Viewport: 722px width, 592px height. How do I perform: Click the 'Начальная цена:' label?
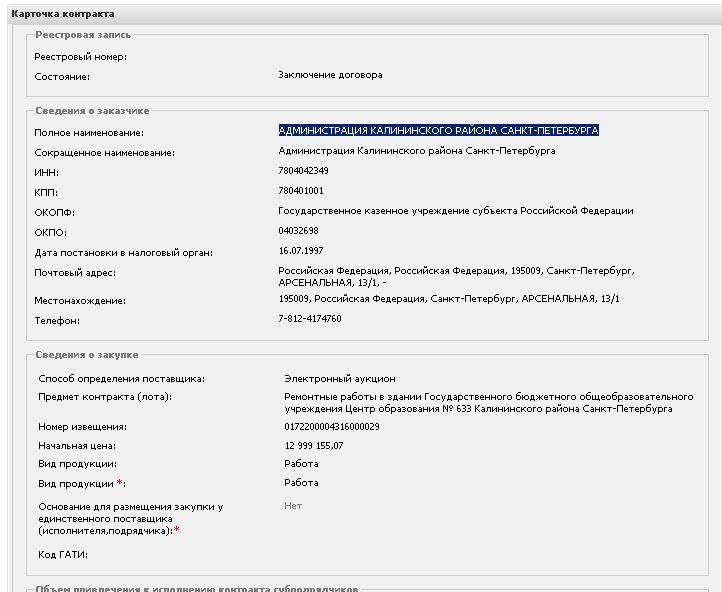[77, 446]
